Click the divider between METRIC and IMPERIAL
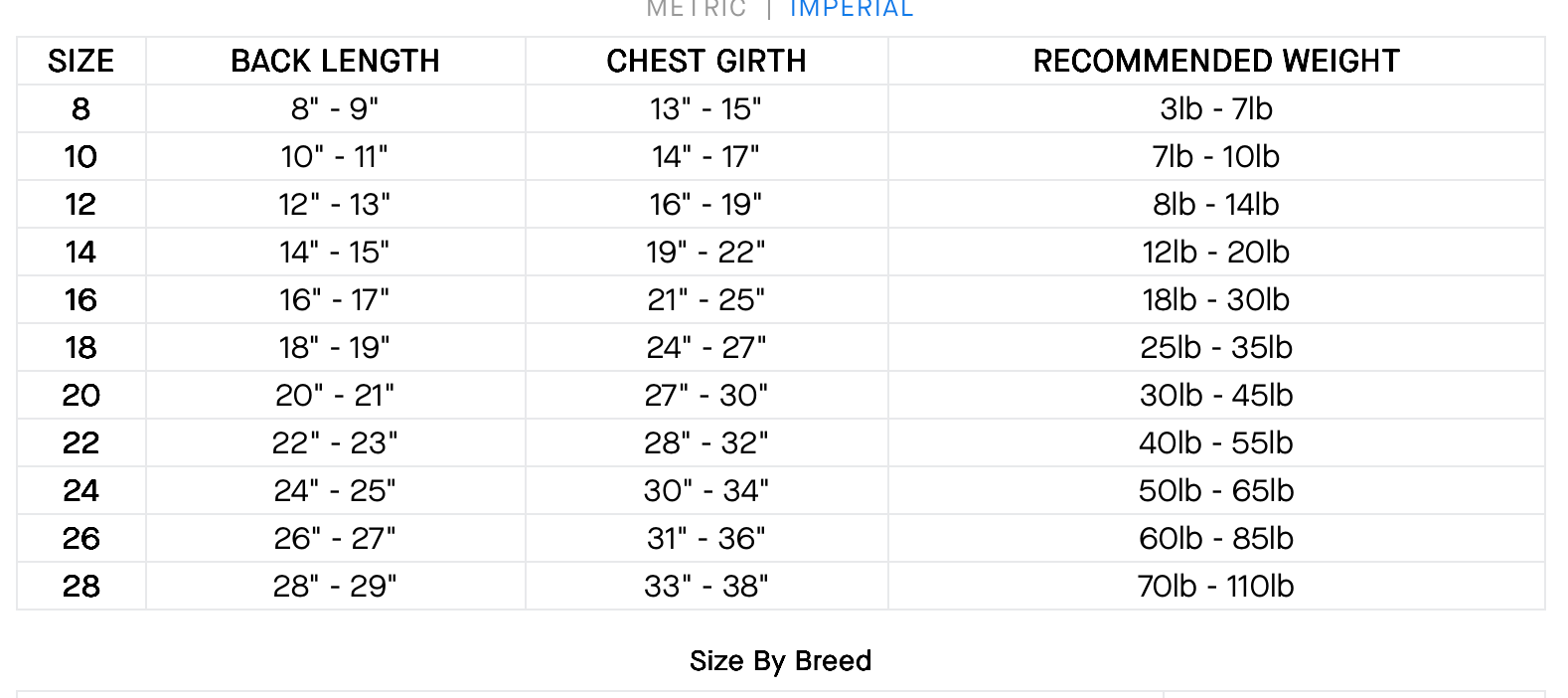 [x=772, y=10]
